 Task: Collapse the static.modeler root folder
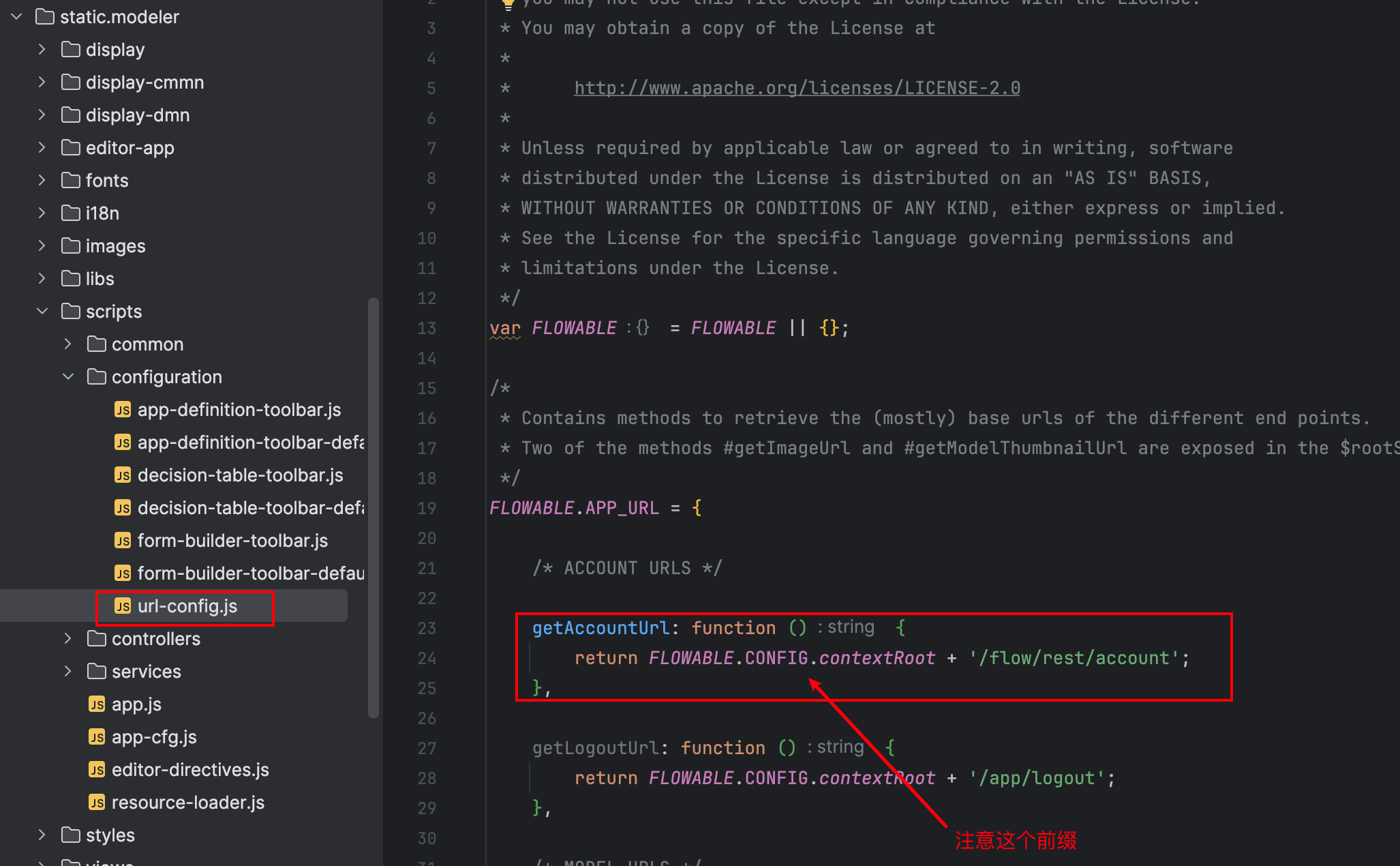tap(17, 17)
